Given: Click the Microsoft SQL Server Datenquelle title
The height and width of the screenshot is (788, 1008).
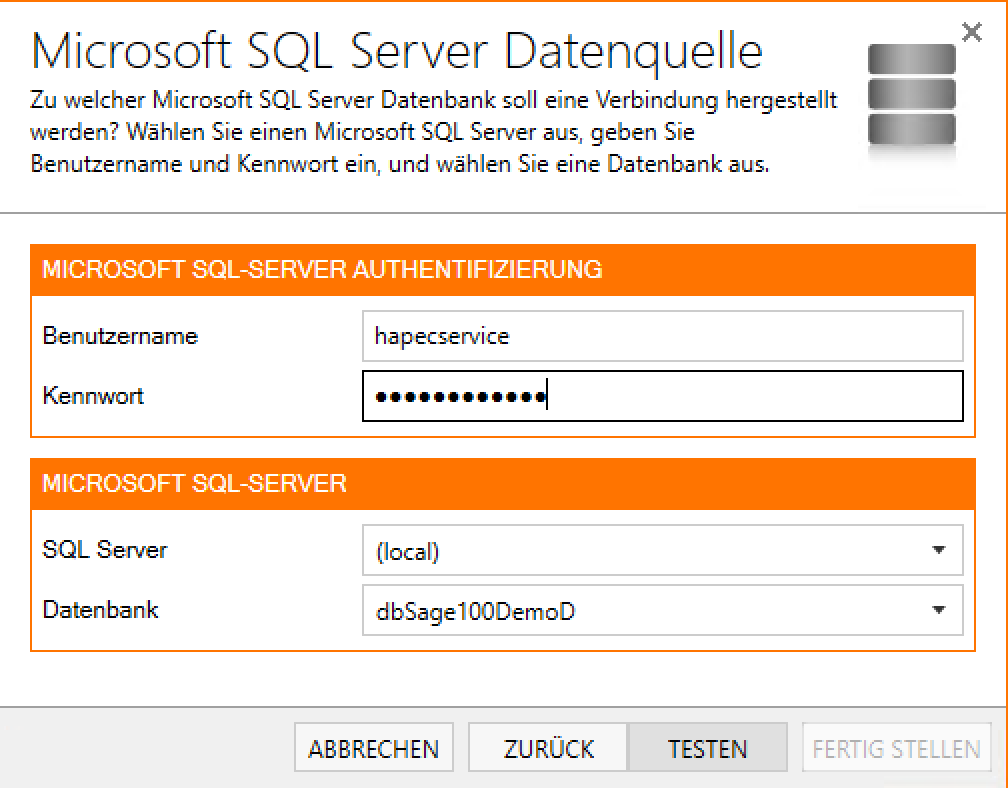Looking at the screenshot, I should (397, 50).
